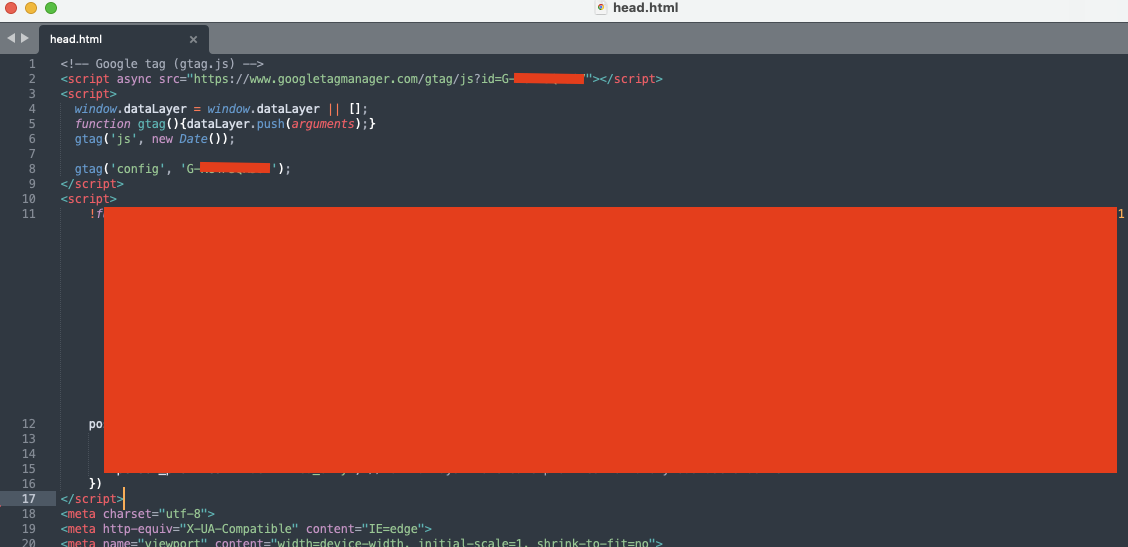Go to next tab with right arrow
The image size is (1128, 547).
point(25,38)
